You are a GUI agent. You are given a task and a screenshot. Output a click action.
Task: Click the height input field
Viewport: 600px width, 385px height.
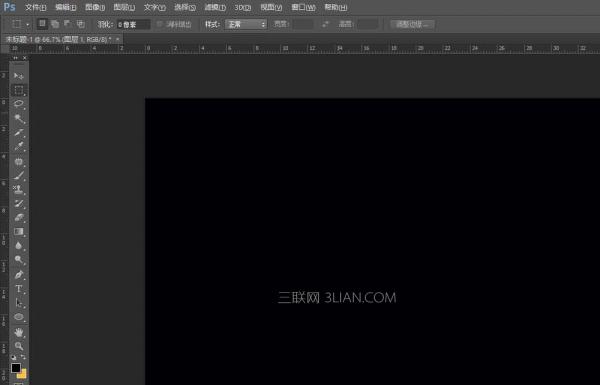368,24
